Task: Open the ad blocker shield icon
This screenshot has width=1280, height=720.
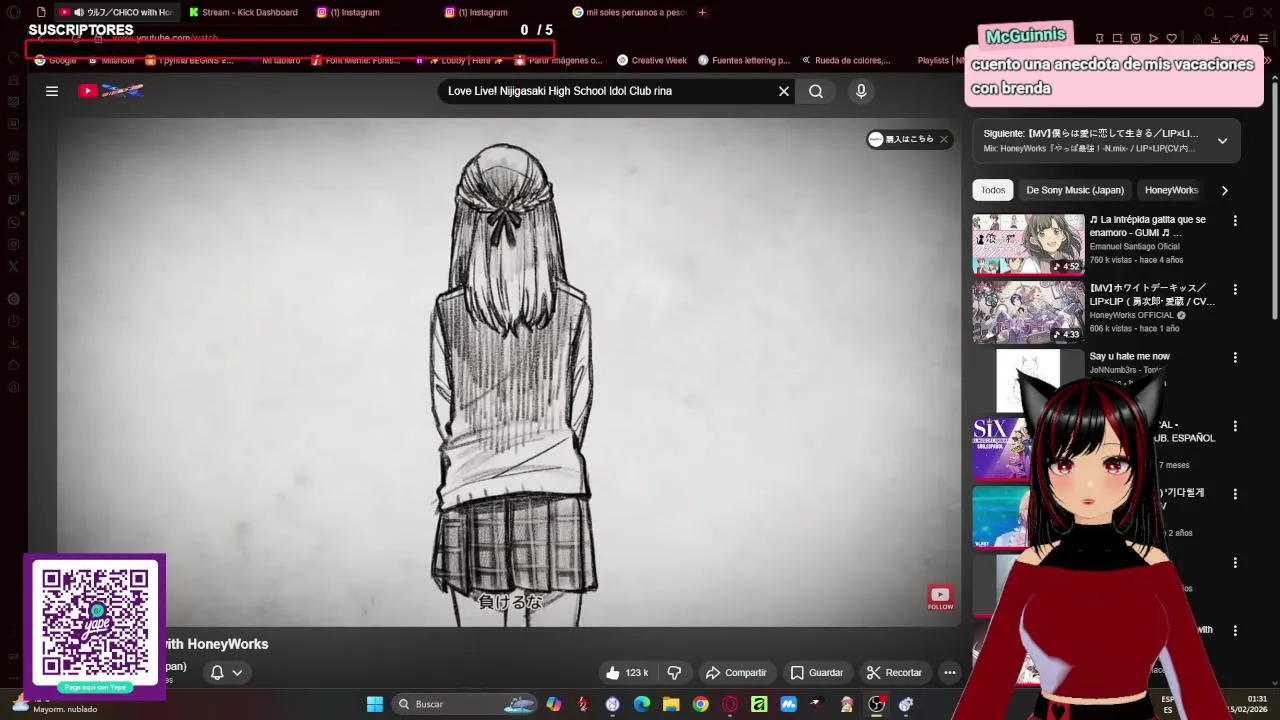Action: point(1135,38)
